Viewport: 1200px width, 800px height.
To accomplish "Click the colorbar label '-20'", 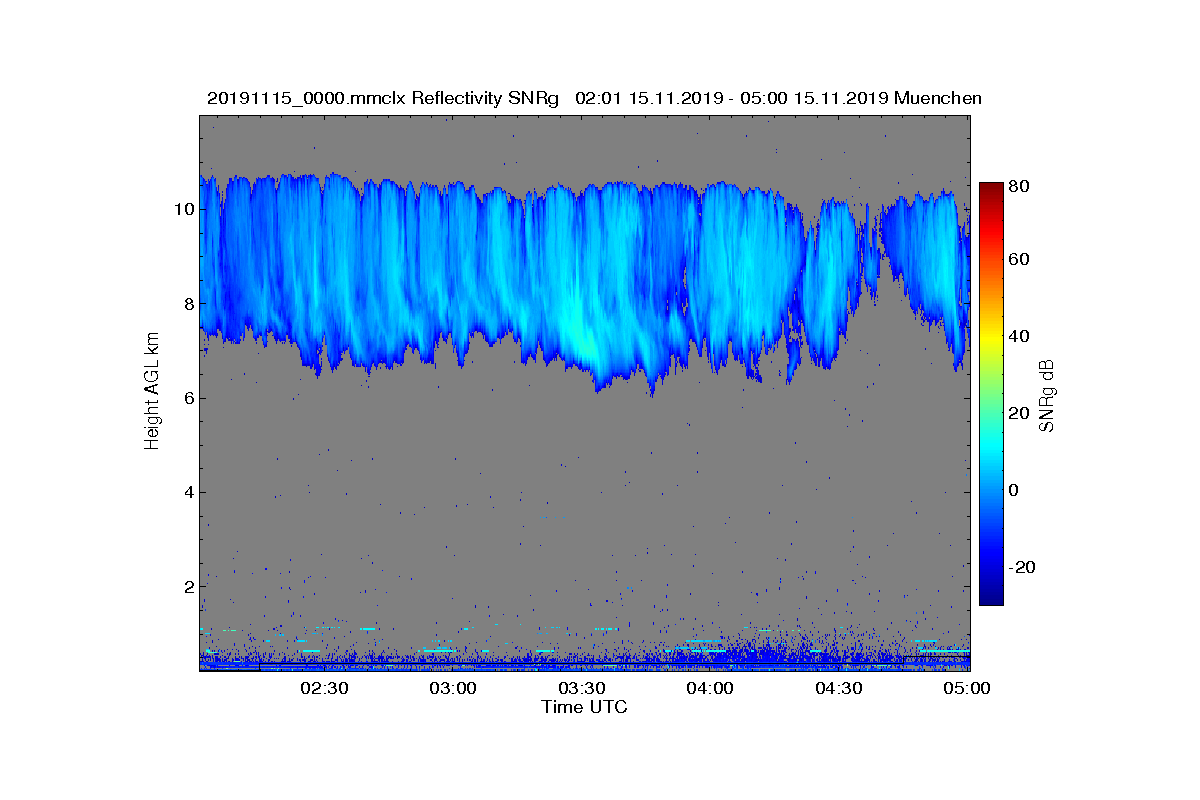I will (1023, 567).
